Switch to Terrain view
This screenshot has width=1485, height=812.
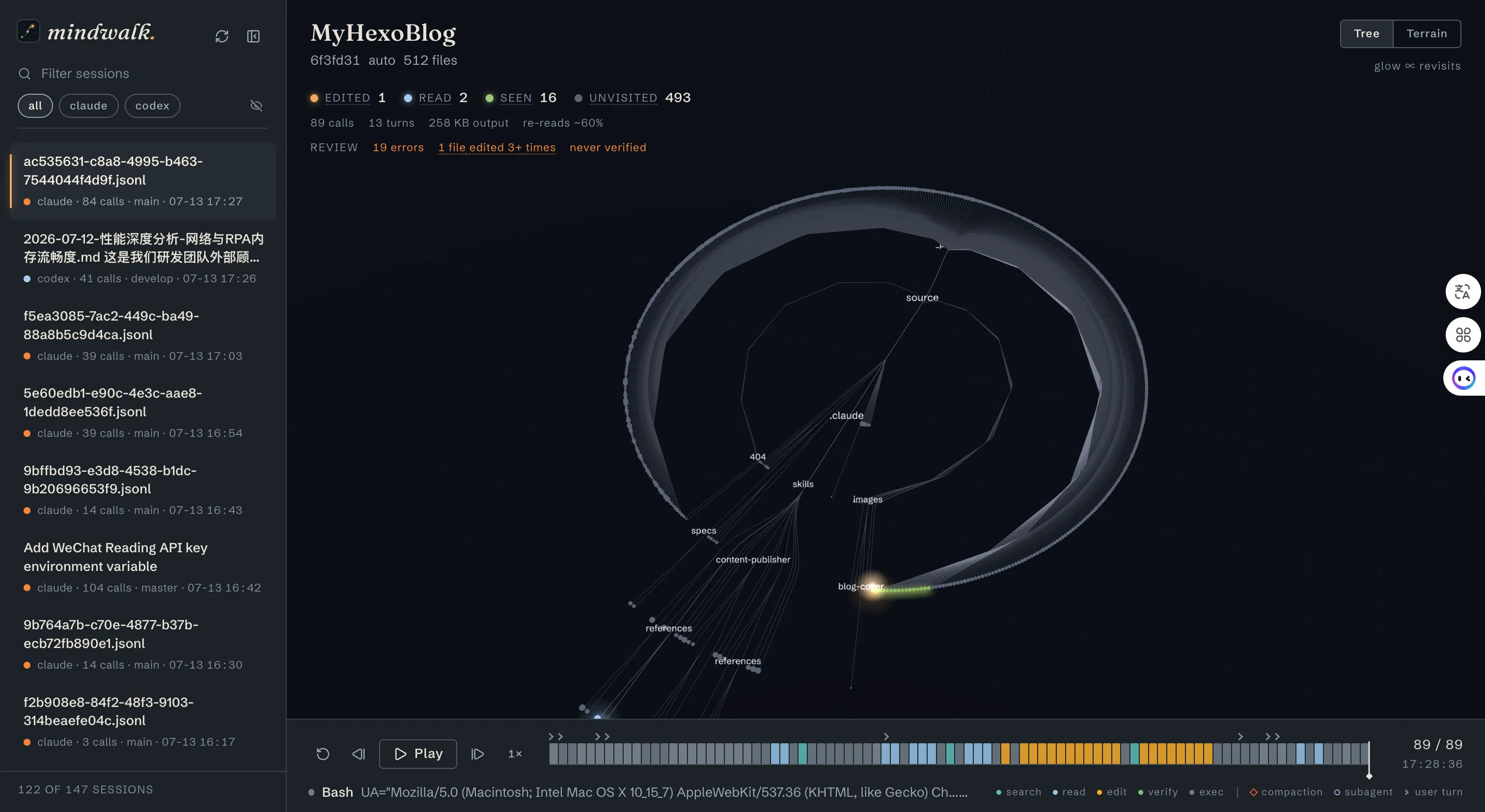pos(1426,33)
